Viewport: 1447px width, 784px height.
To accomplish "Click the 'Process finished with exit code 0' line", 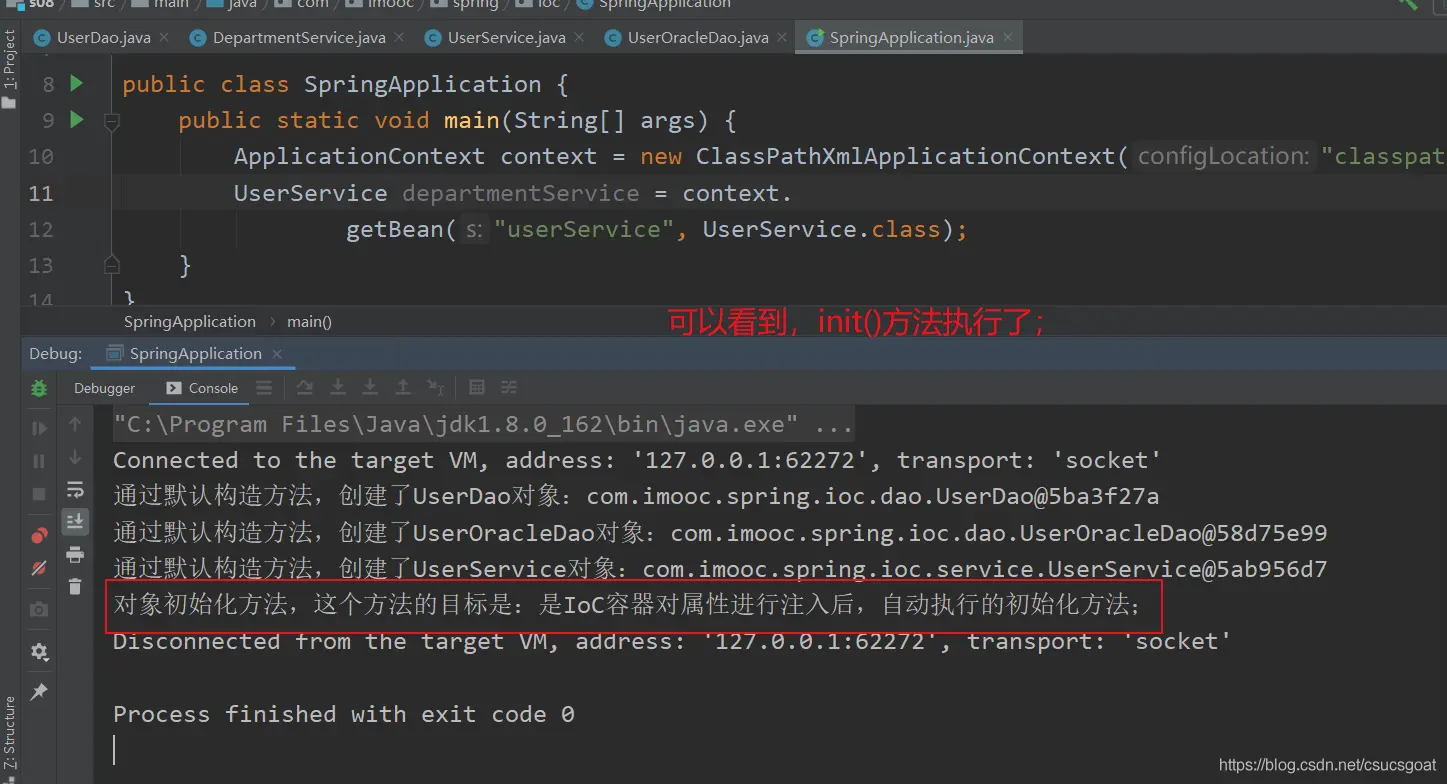I will [x=344, y=714].
